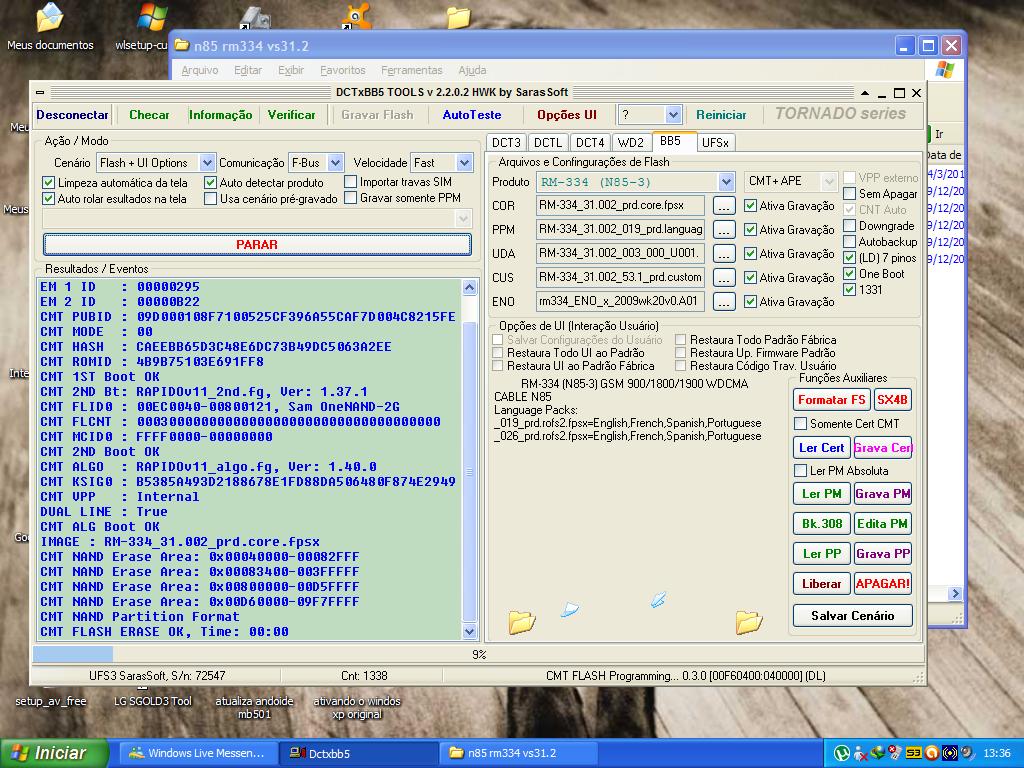The height and width of the screenshot is (768, 1024).
Task: Open Meus documentos desktop icon
Action: [50, 27]
